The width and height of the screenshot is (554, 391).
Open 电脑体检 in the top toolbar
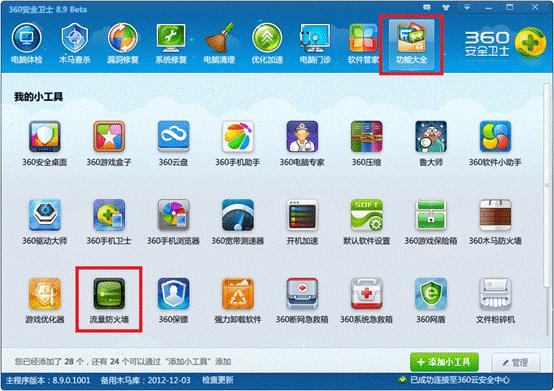tap(26, 43)
